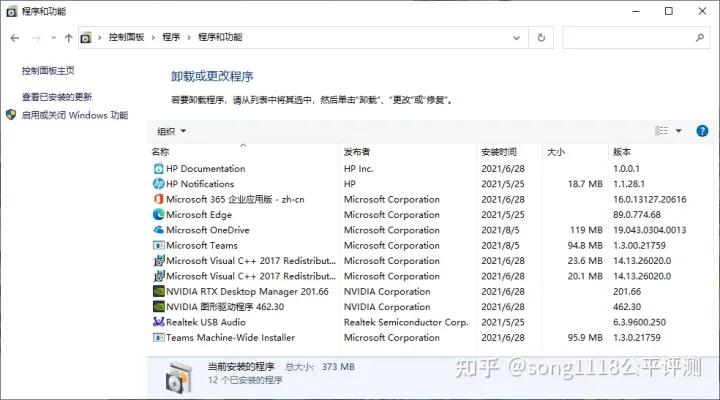Select Teams Machine-Wide Installer entry
The width and height of the screenshot is (720, 400).
[230, 338]
